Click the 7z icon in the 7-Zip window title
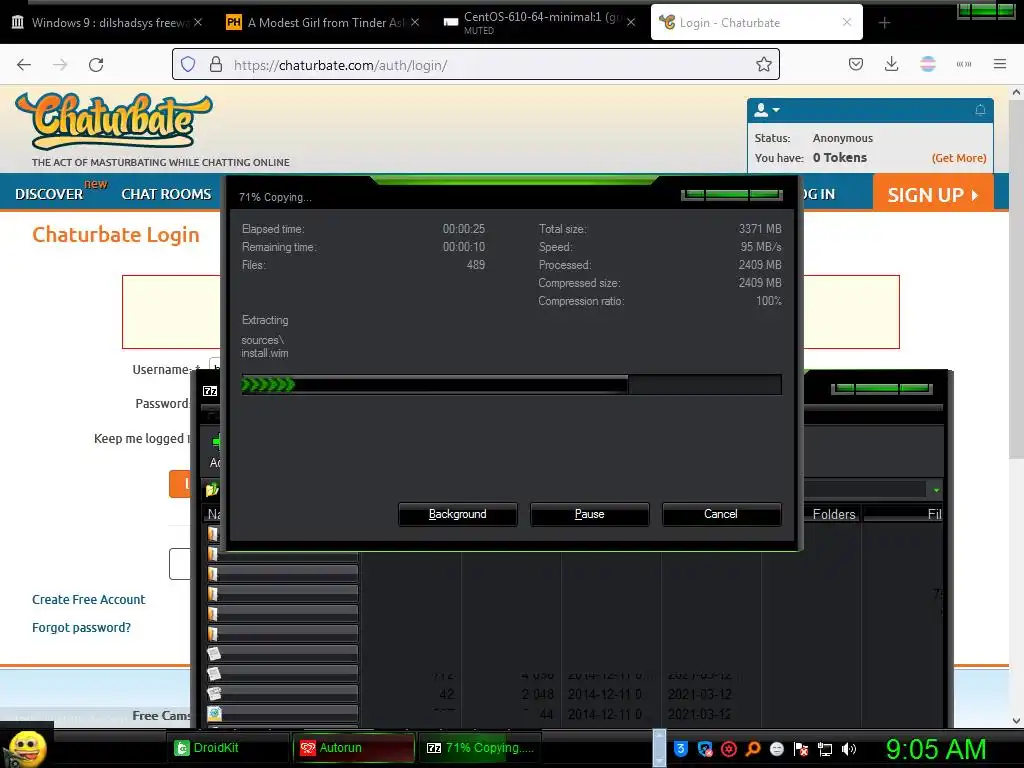 tap(210, 391)
